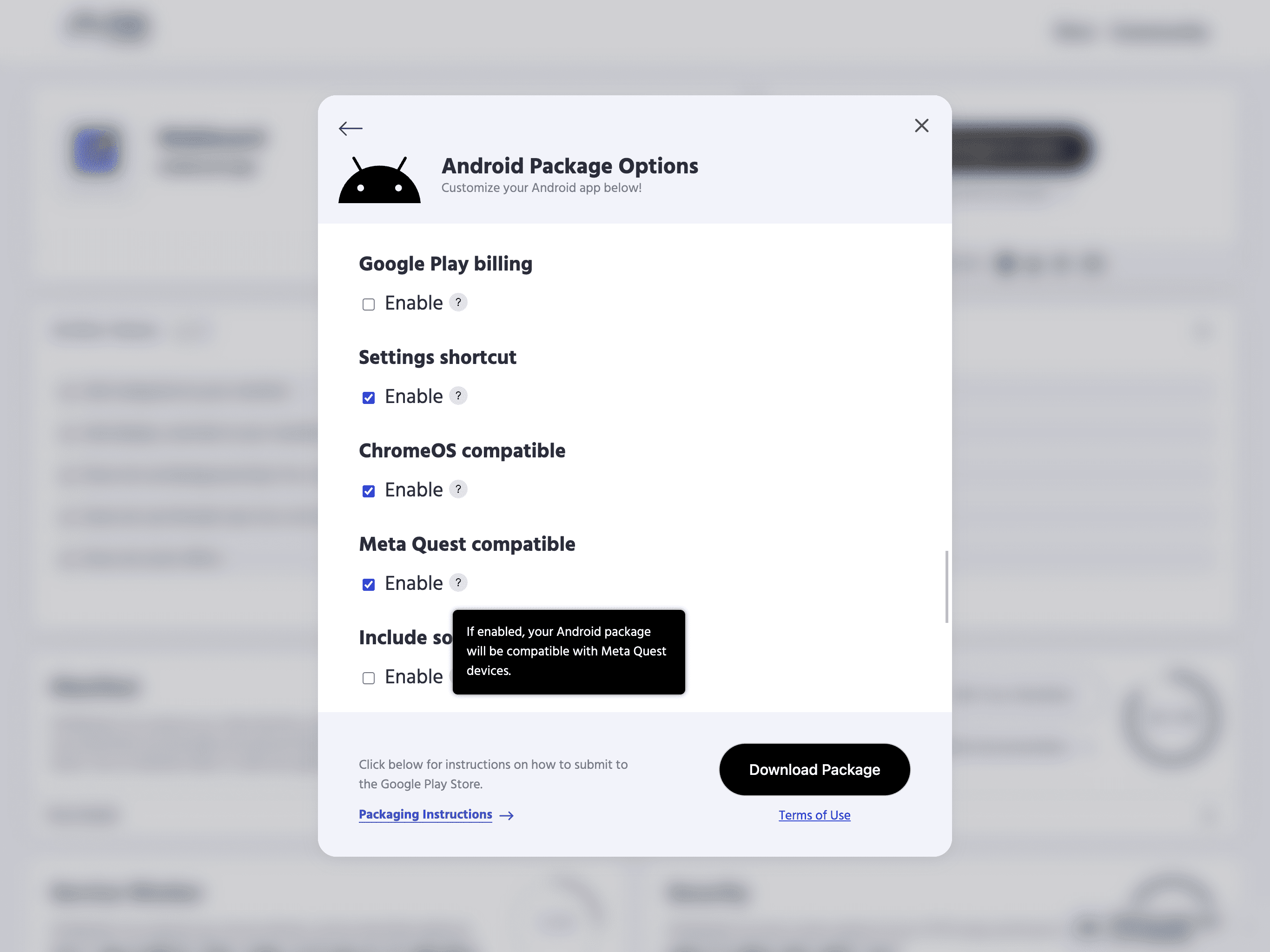Disable the ChromeOS compatible Enable checkbox
This screenshot has width=1270, height=952.
coord(368,491)
